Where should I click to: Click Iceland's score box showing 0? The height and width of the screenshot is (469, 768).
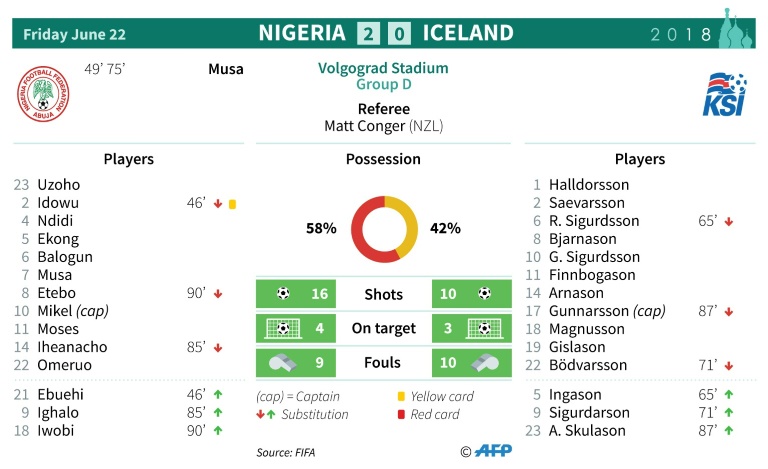click(399, 34)
